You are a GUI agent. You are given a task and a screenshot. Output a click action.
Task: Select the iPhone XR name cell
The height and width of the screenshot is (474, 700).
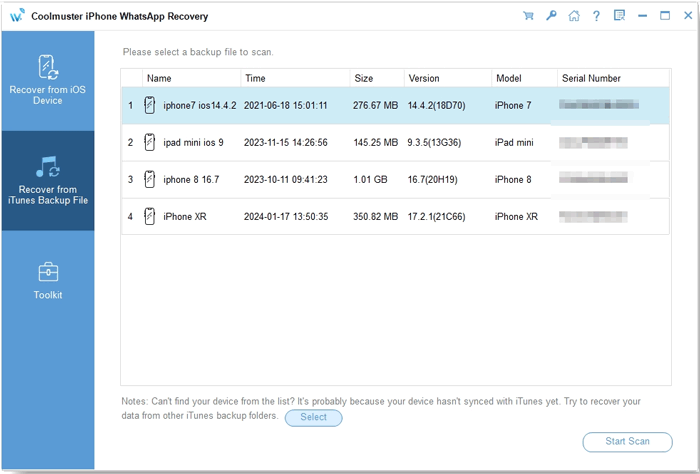tap(185, 216)
